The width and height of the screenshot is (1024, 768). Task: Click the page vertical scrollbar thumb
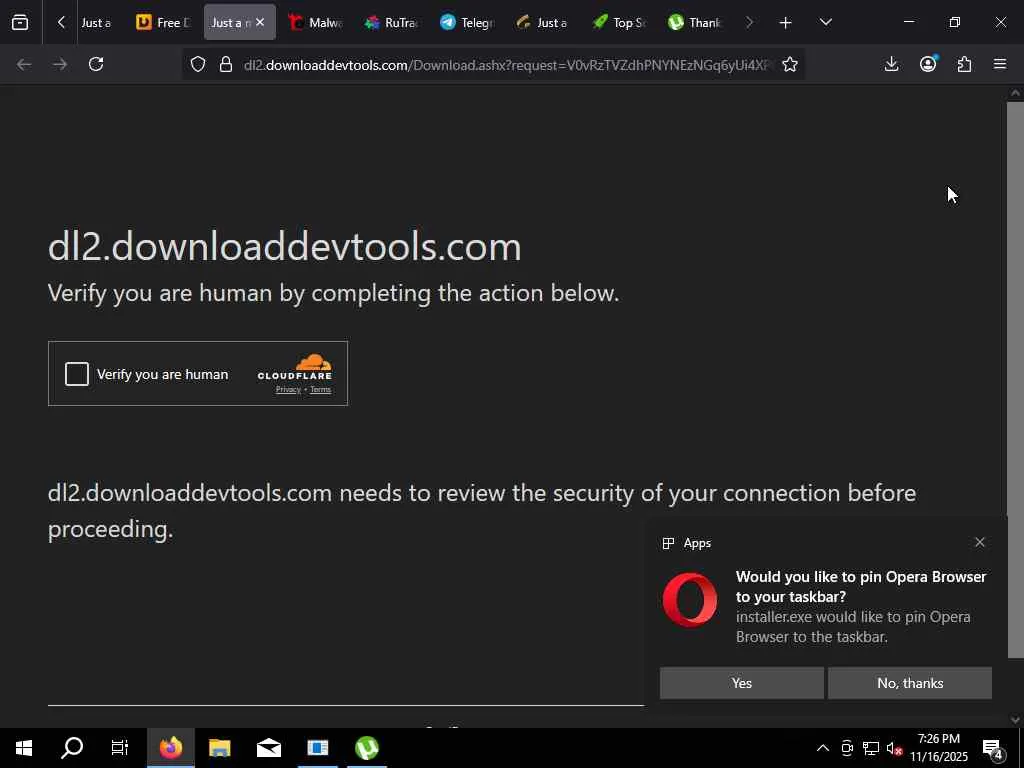click(x=1015, y=379)
